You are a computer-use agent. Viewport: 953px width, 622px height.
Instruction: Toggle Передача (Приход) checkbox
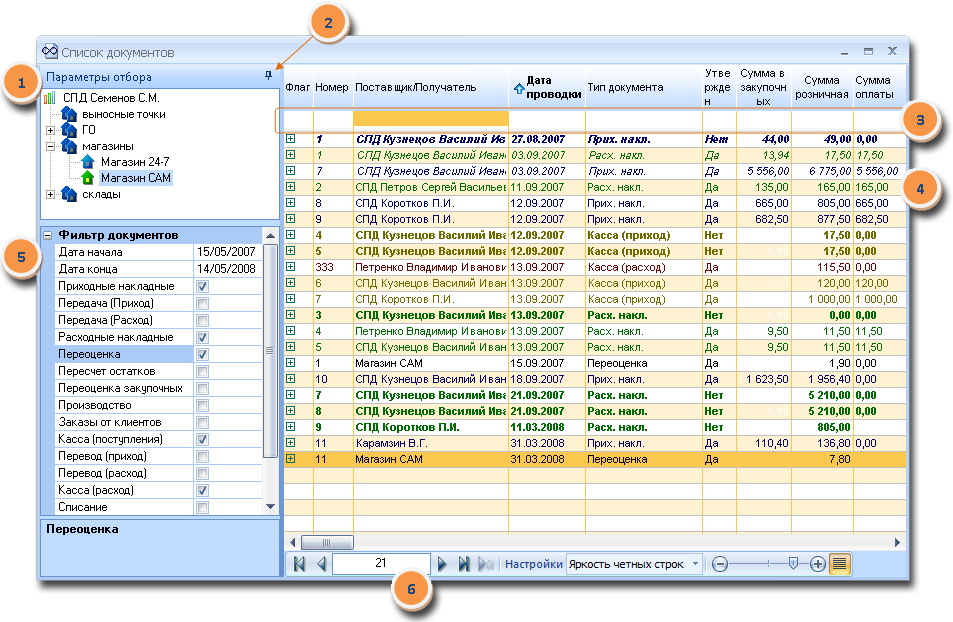202,303
